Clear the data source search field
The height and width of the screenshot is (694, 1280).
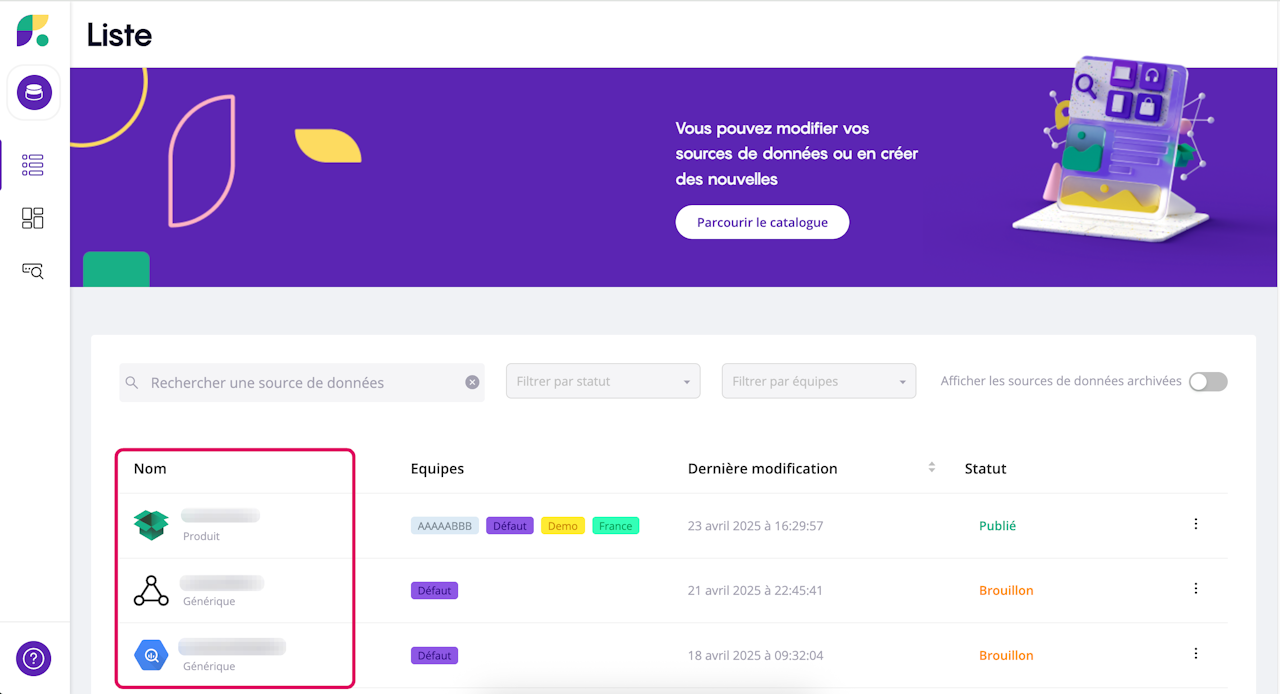pyautogui.click(x=472, y=382)
